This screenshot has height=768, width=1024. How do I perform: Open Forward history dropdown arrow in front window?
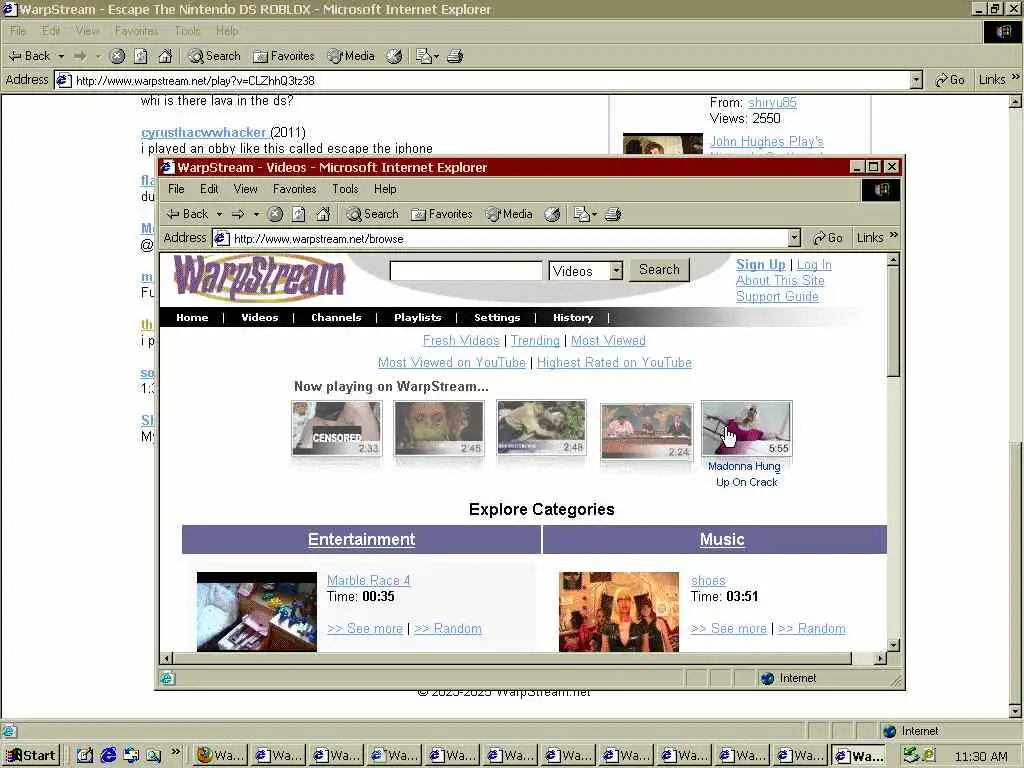(256, 214)
